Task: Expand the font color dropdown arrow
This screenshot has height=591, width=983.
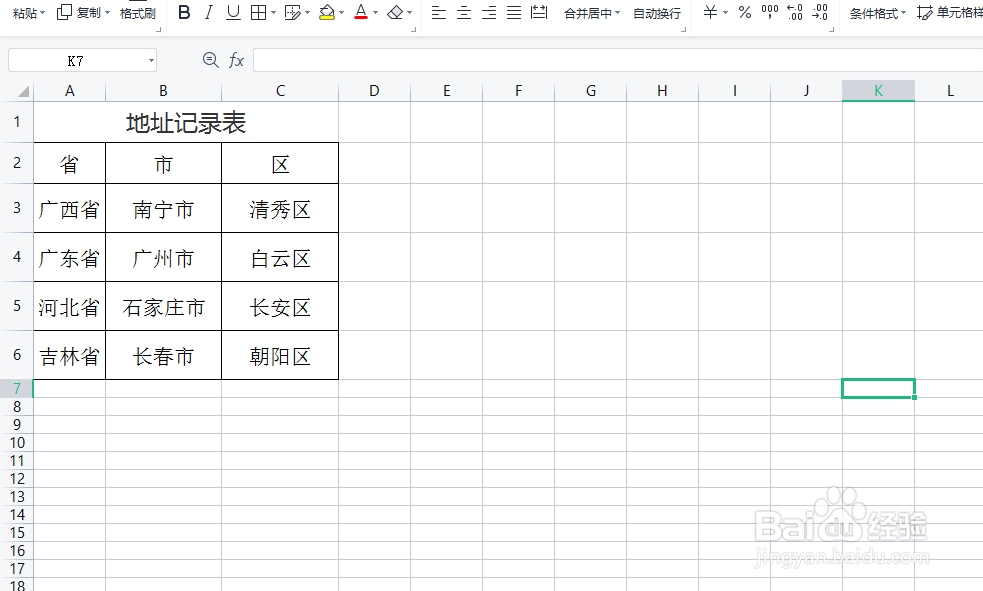Action: pos(375,13)
